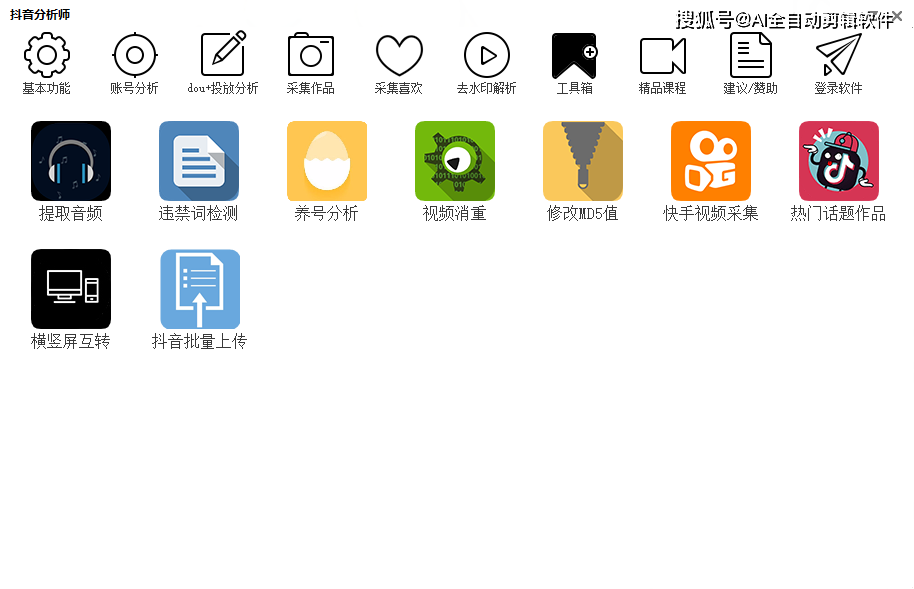Open the dou+投放分析 section
Screen dimensions: 914x589
coord(223,63)
